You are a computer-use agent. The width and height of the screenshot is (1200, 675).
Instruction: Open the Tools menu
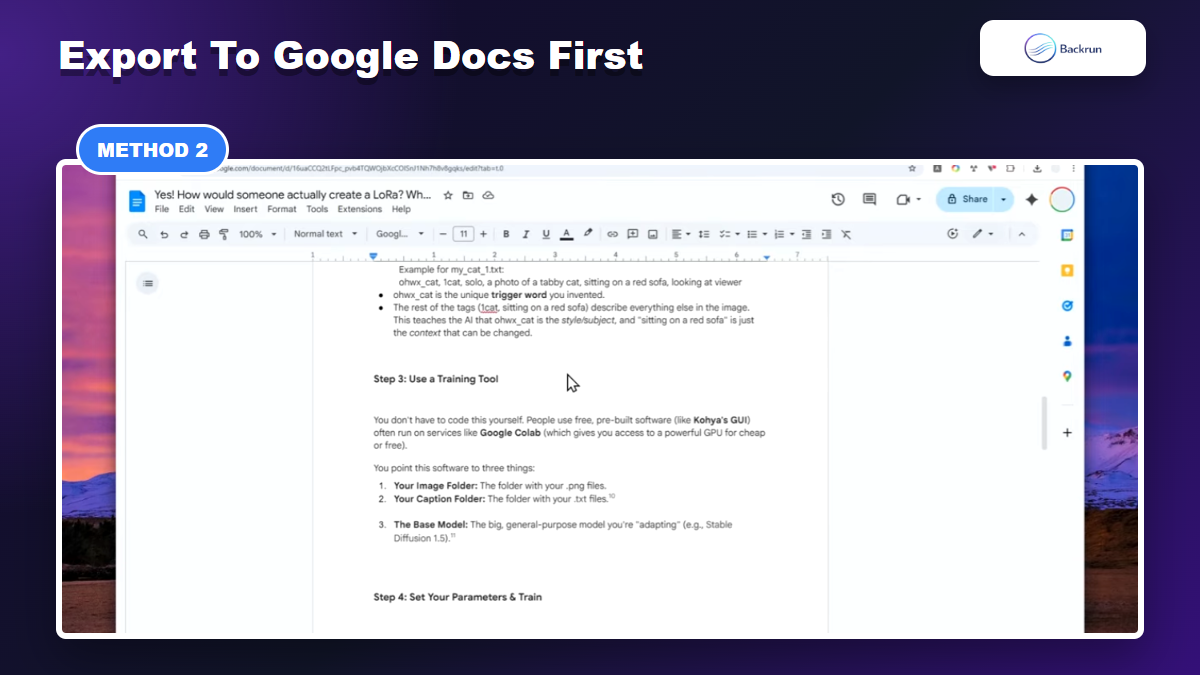pos(317,209)
